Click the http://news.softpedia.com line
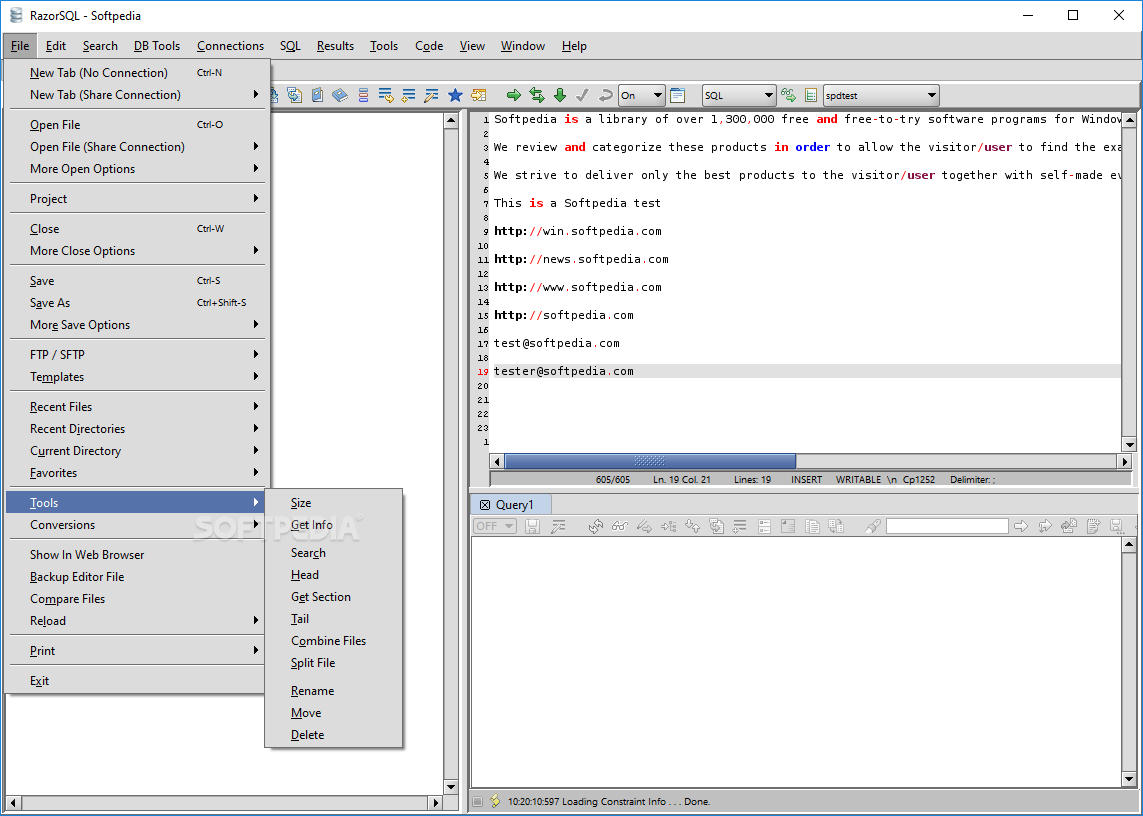1143x816 pixels. (x=581, y=259)
